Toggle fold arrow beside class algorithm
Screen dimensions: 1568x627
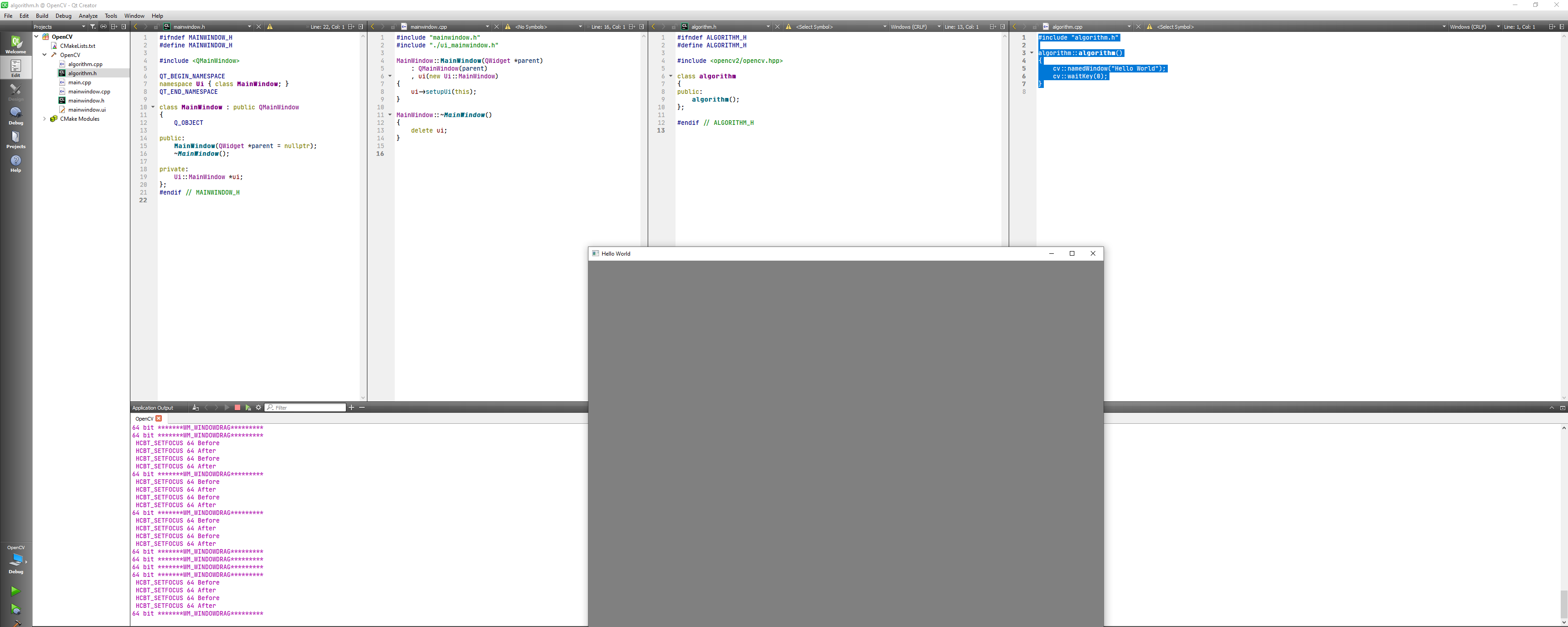coord(671,76)
